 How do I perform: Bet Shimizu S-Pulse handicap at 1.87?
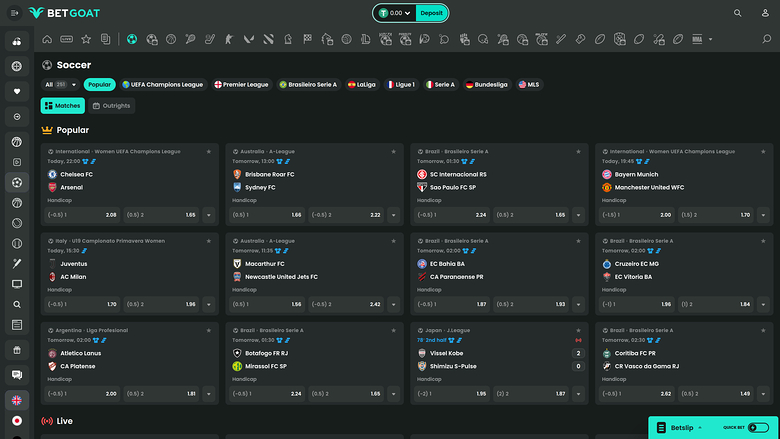click(x=531, y=394)
